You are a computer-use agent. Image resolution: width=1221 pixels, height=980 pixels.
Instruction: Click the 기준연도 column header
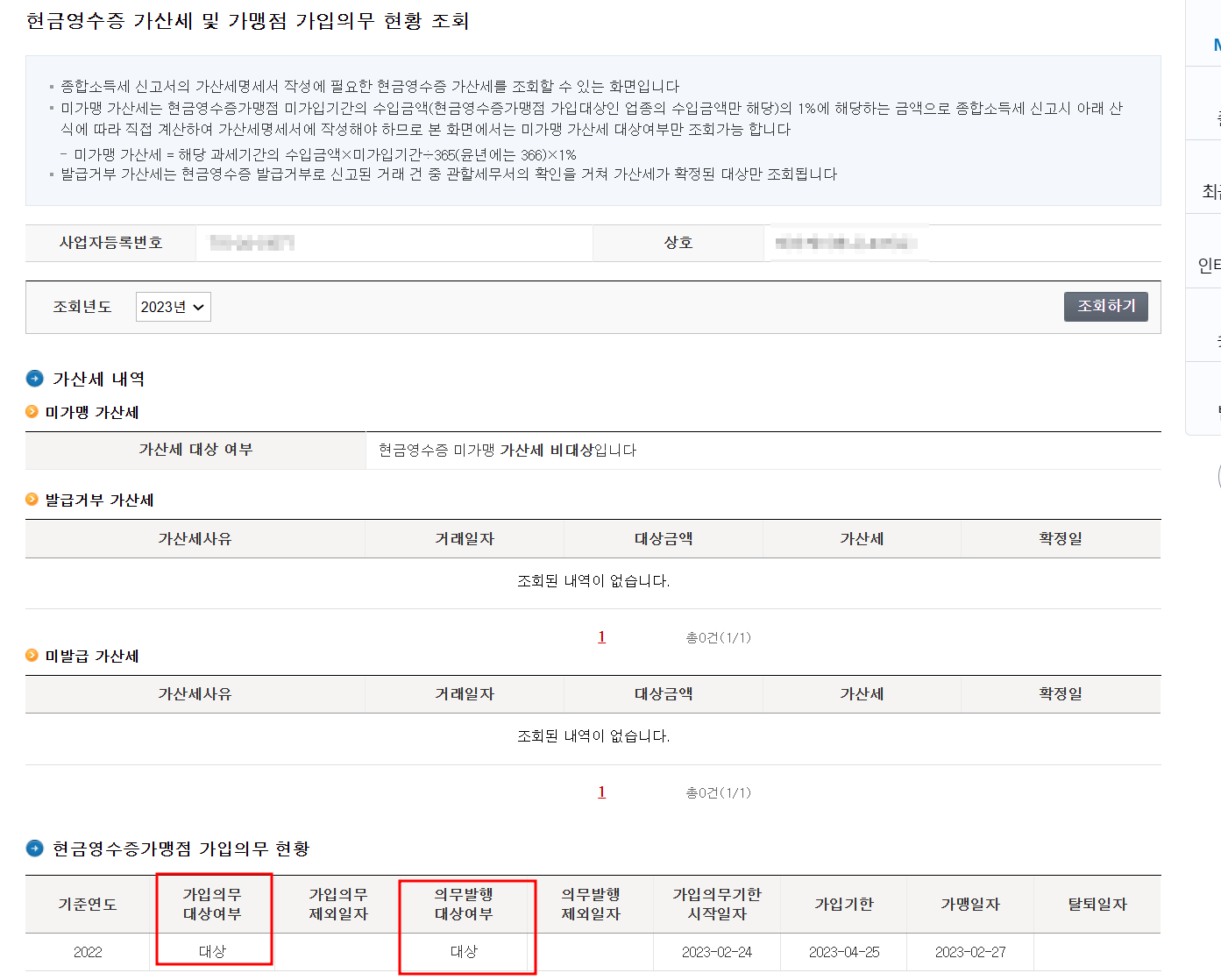[x=88, y=905]
